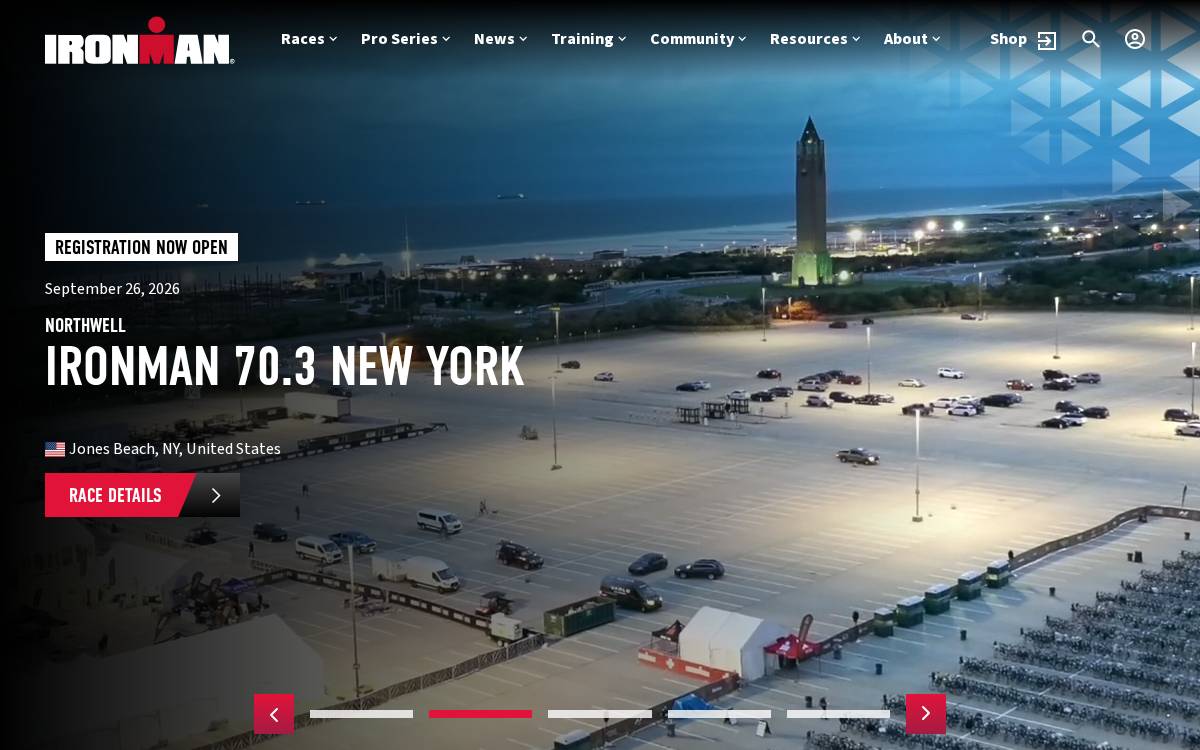Expand the Races menu
The height and width of the screenshot is (750, 1200).
(x=309, y=39)
